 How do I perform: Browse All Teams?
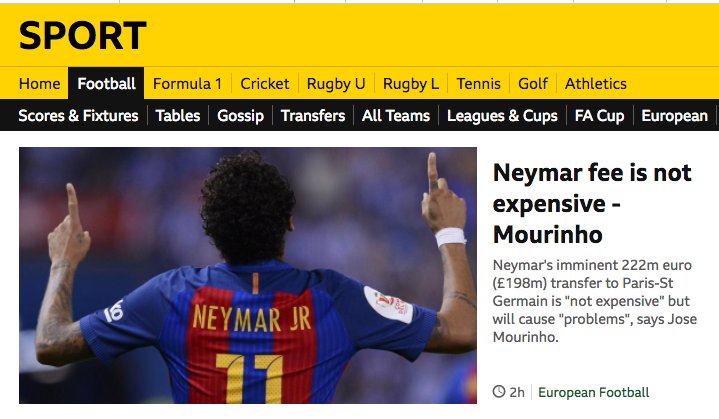(x=396, y=116)
